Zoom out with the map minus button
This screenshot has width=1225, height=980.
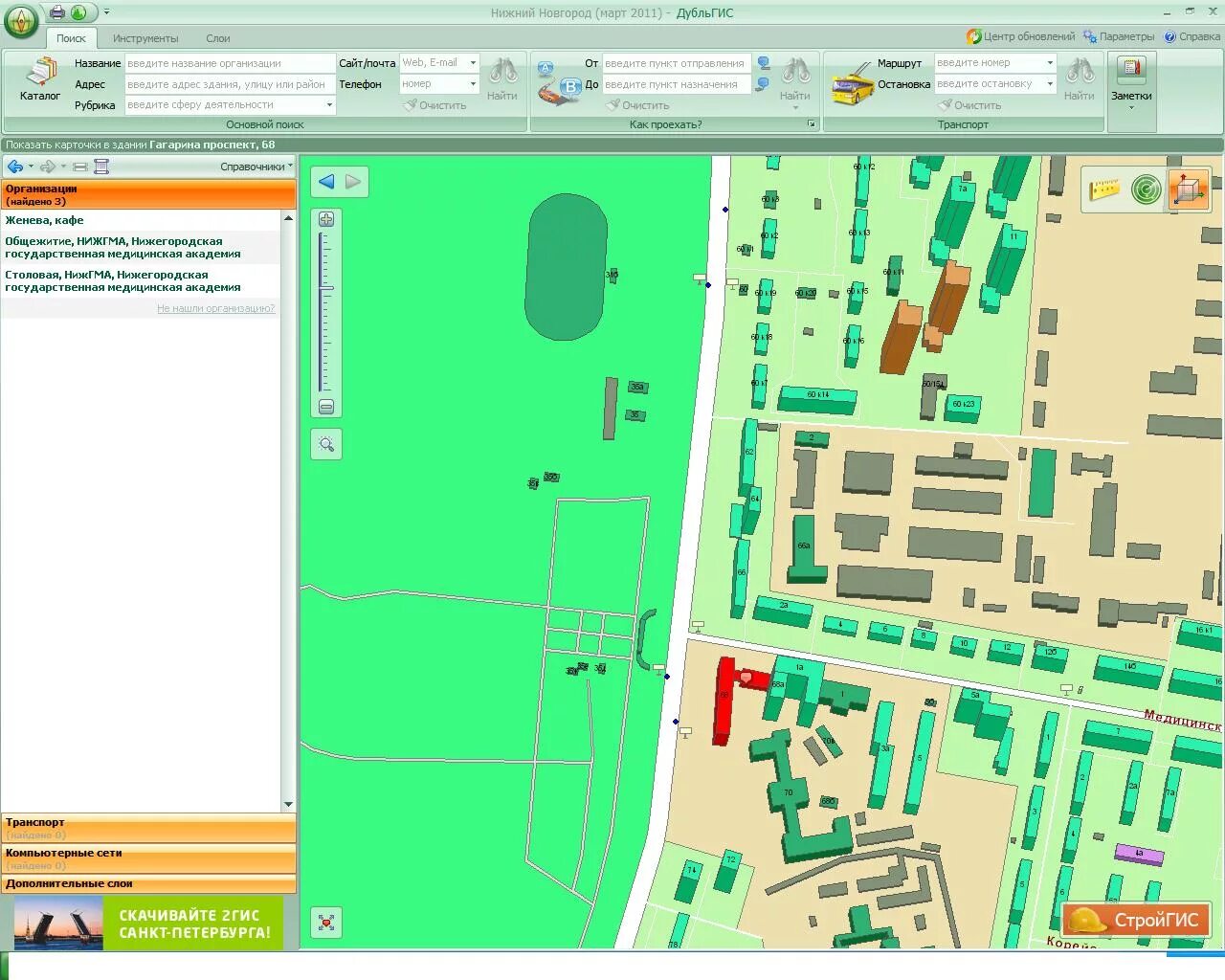(x=326, y=407)
